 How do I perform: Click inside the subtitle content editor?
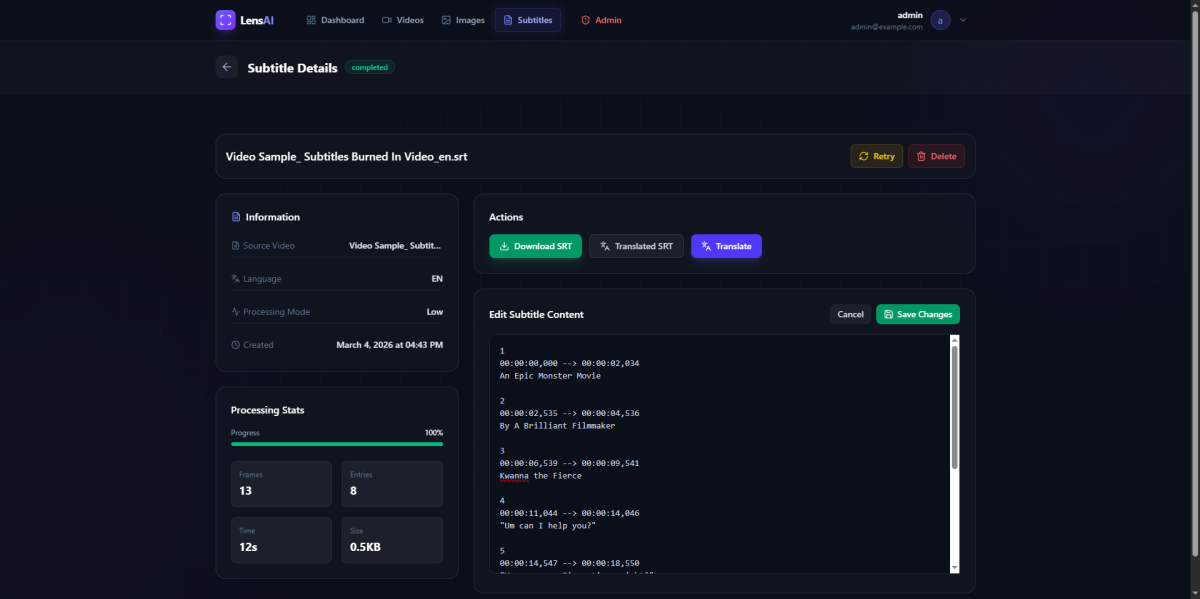pos(720,450)
